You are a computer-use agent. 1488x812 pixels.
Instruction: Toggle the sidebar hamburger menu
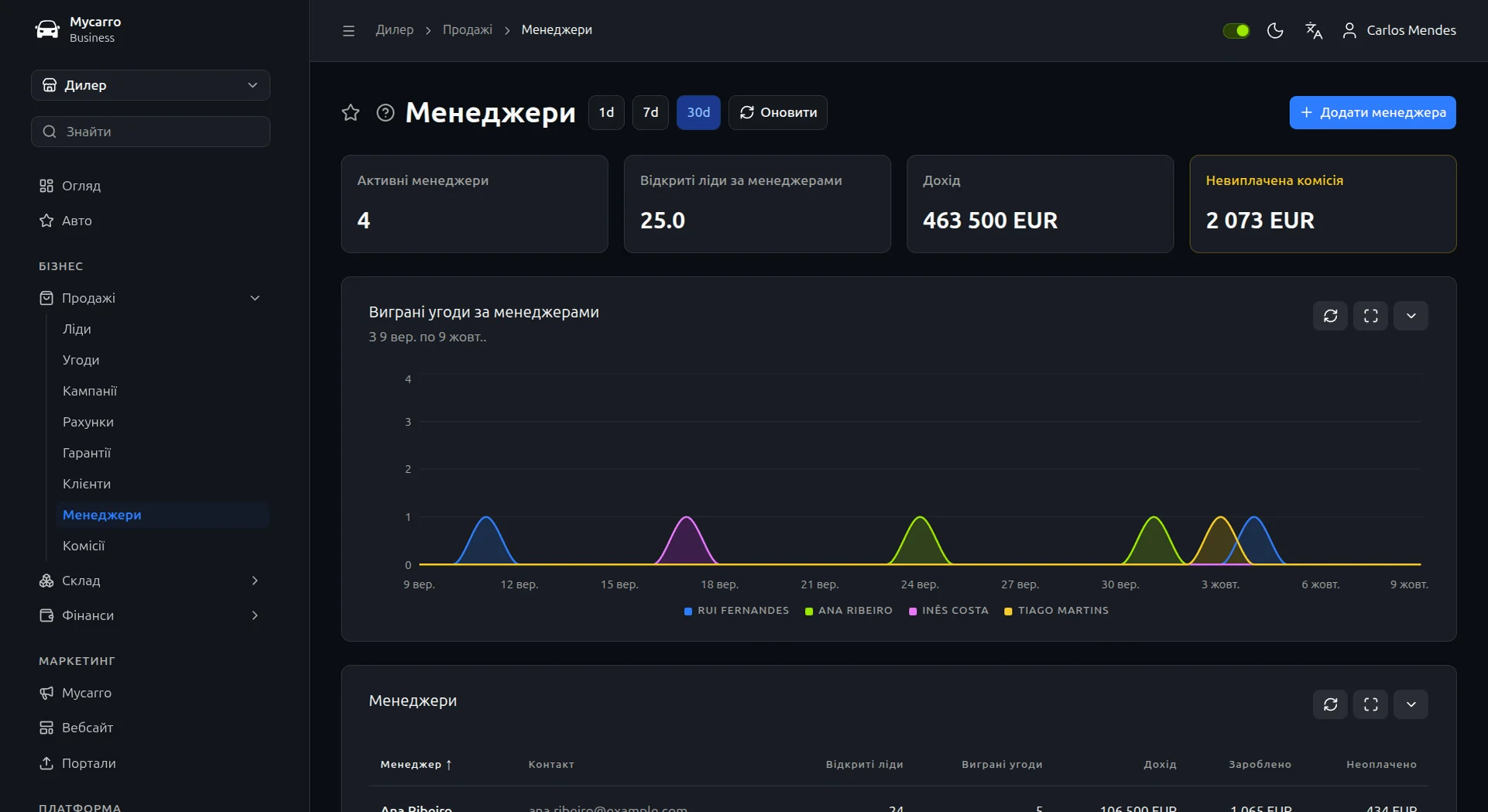coord(348,30)
